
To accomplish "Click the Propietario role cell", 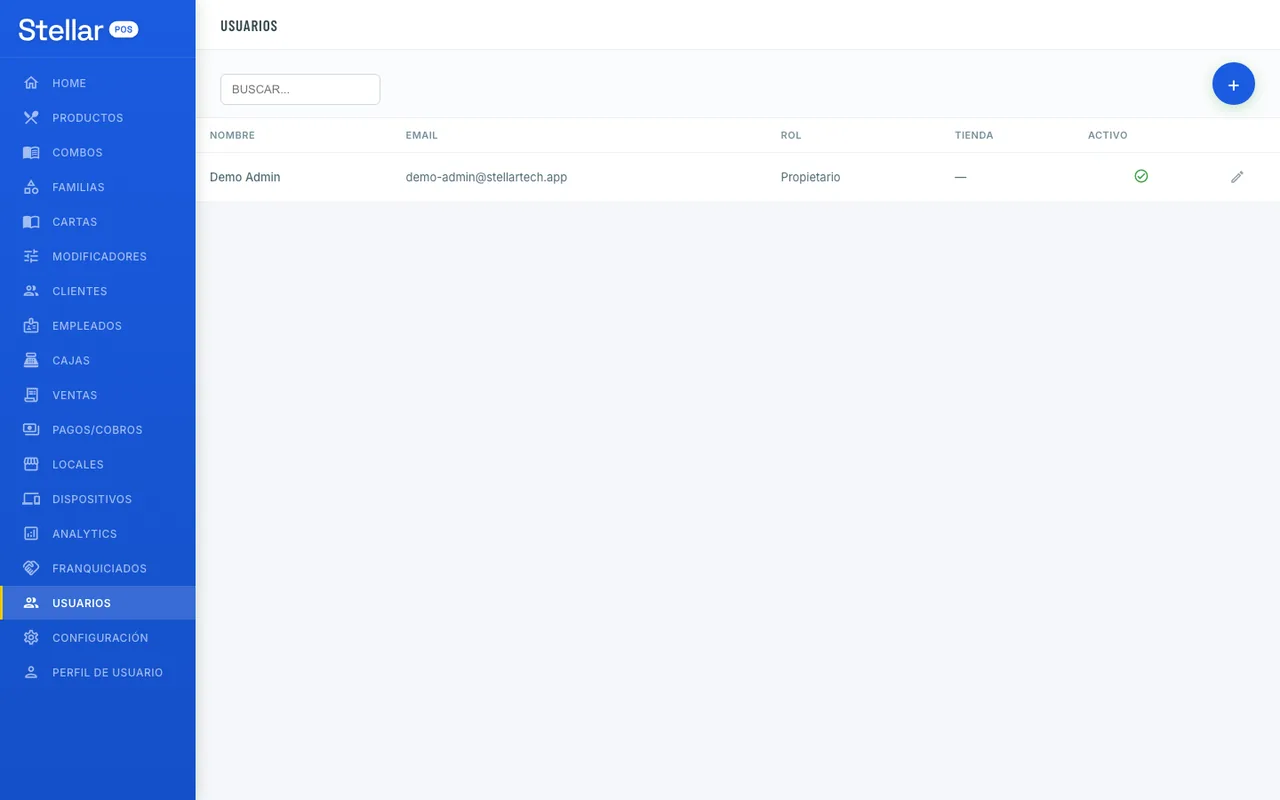I will [811, 177].
